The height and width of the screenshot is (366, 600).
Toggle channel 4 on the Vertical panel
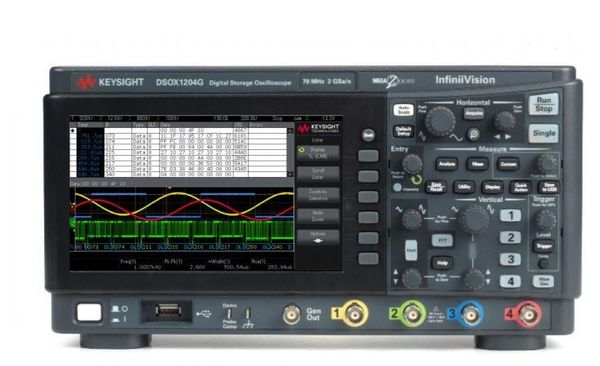[510, 281]
